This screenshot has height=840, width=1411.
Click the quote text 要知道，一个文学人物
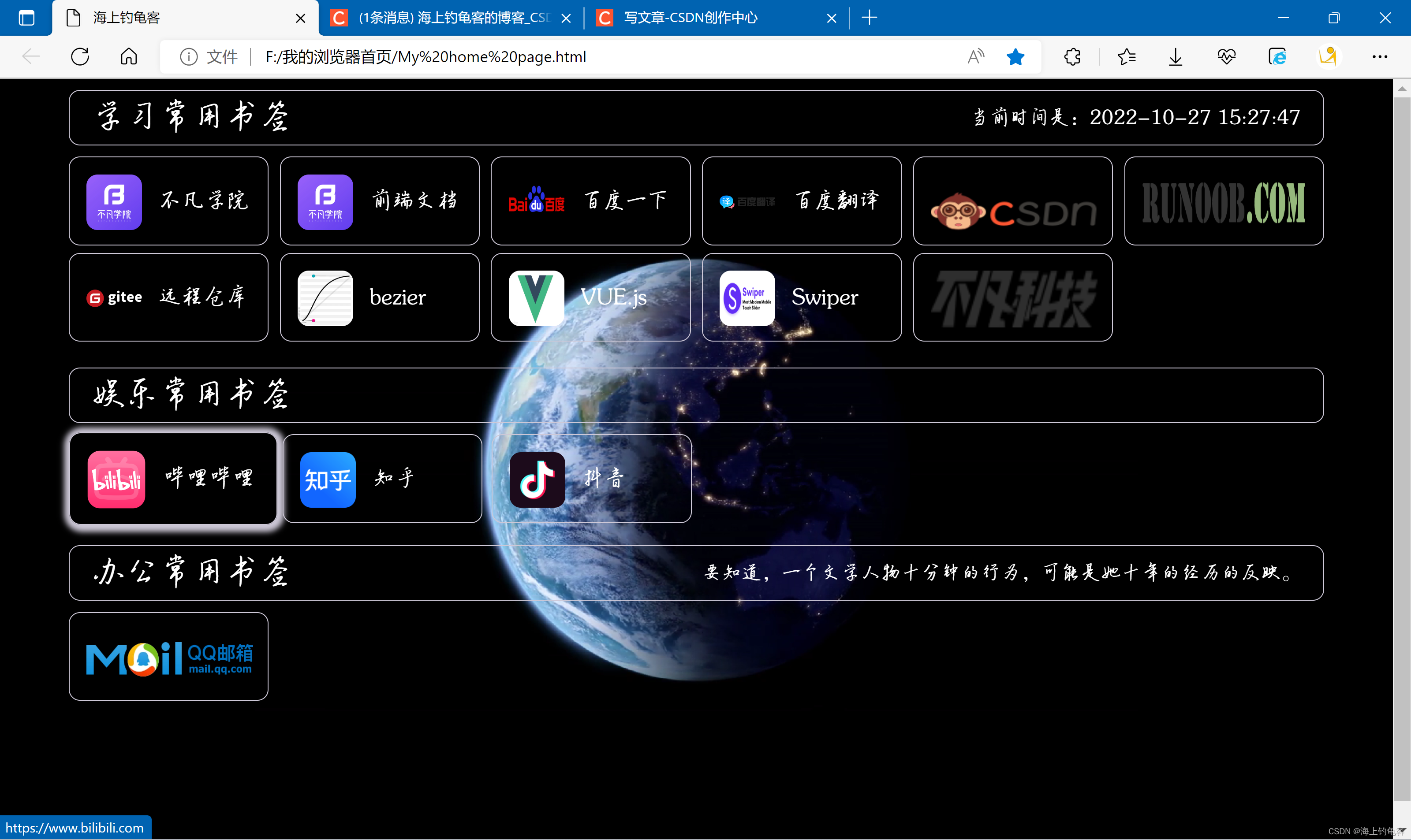999,572
